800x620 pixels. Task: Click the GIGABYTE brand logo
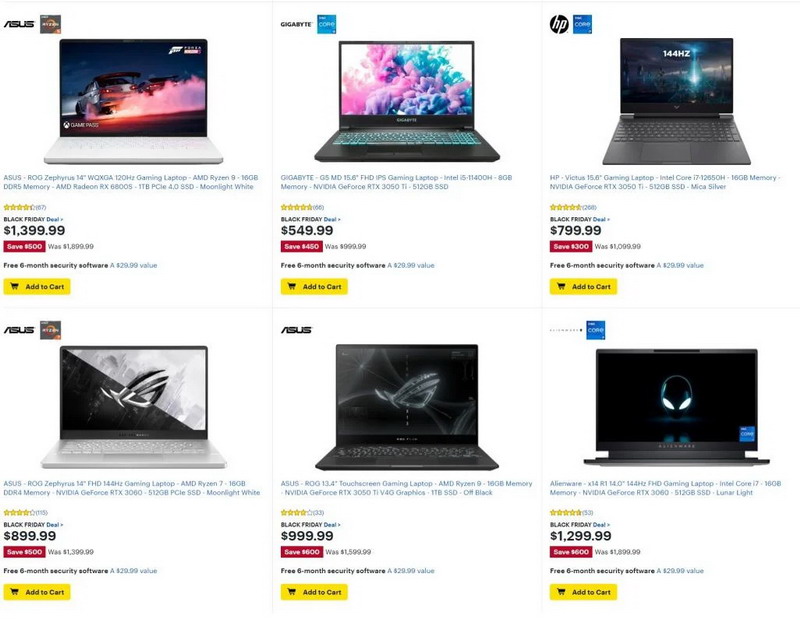[x=296, y=24]
